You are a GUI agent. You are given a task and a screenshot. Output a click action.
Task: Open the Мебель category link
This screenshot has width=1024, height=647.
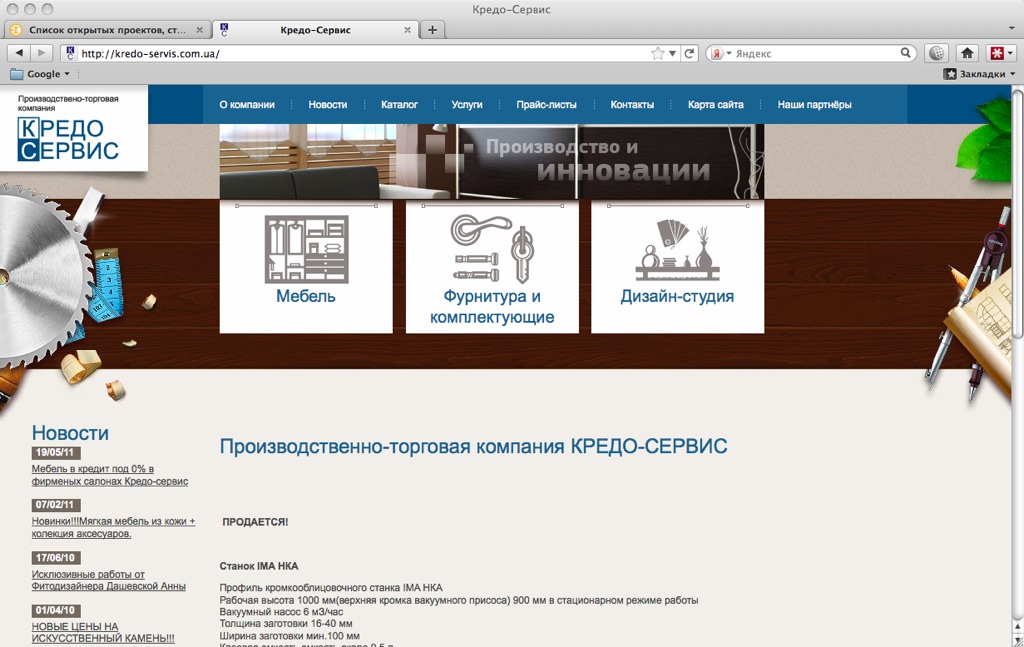(306, 296)
